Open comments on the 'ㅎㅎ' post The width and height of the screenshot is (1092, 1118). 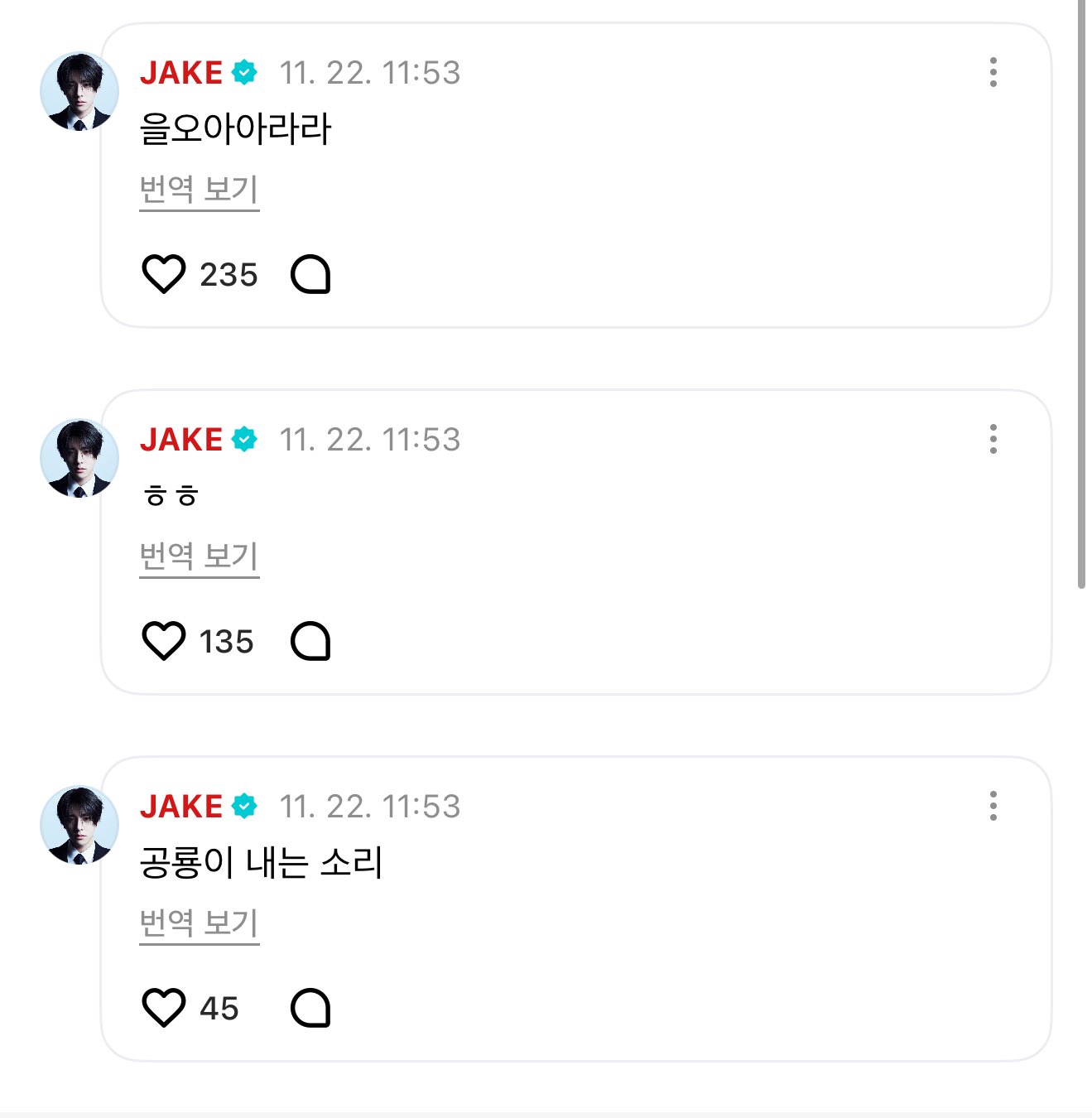pyautogui.click(x=310, y=641)
